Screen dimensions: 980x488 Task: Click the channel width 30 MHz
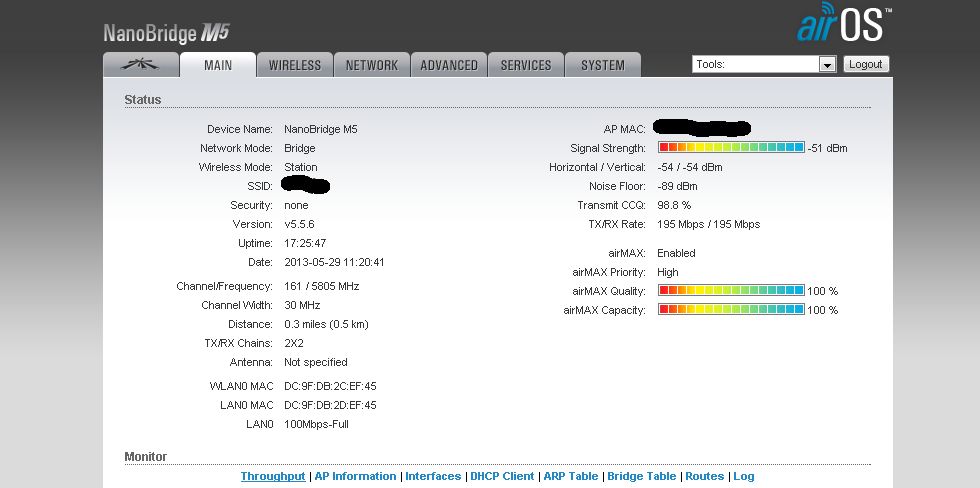tap(302, 305)
